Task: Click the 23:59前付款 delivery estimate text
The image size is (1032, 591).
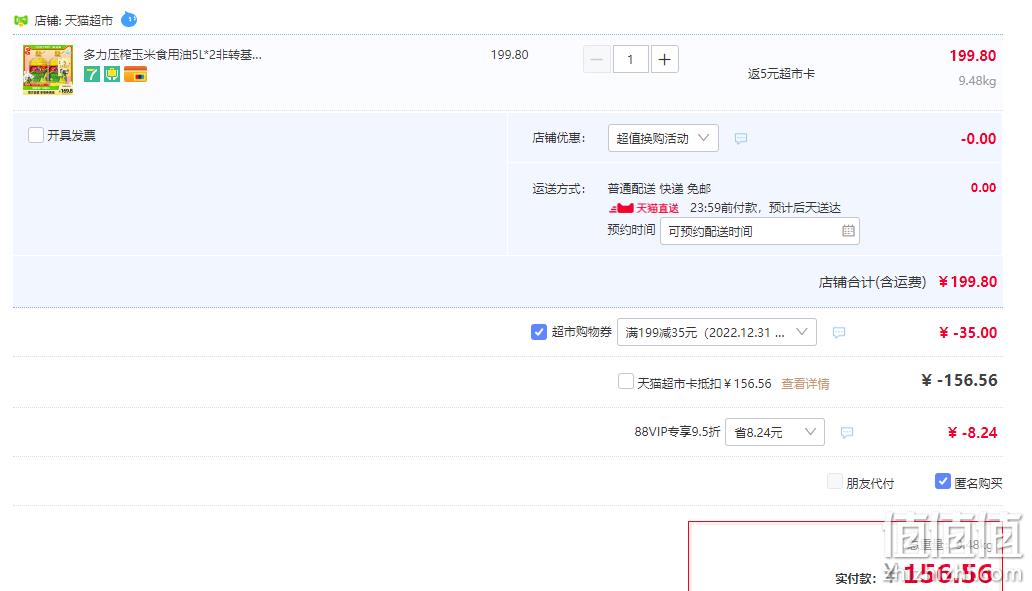Action: (x=765, y=208)
